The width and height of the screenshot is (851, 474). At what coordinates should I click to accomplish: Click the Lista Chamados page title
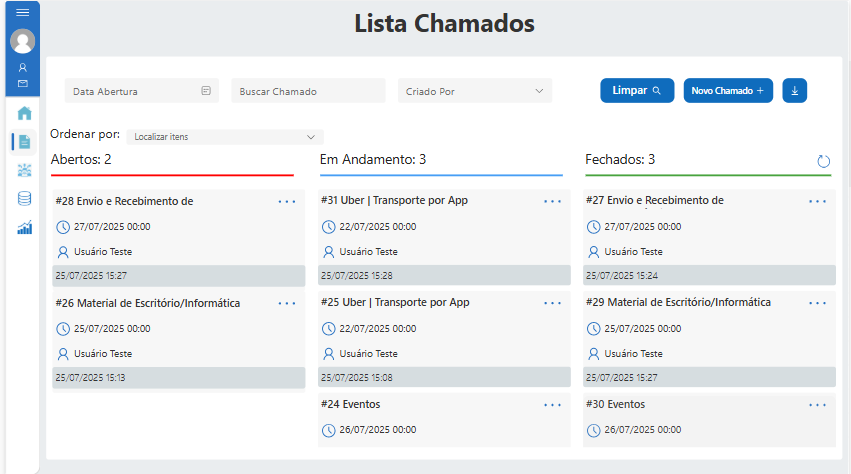444,24
